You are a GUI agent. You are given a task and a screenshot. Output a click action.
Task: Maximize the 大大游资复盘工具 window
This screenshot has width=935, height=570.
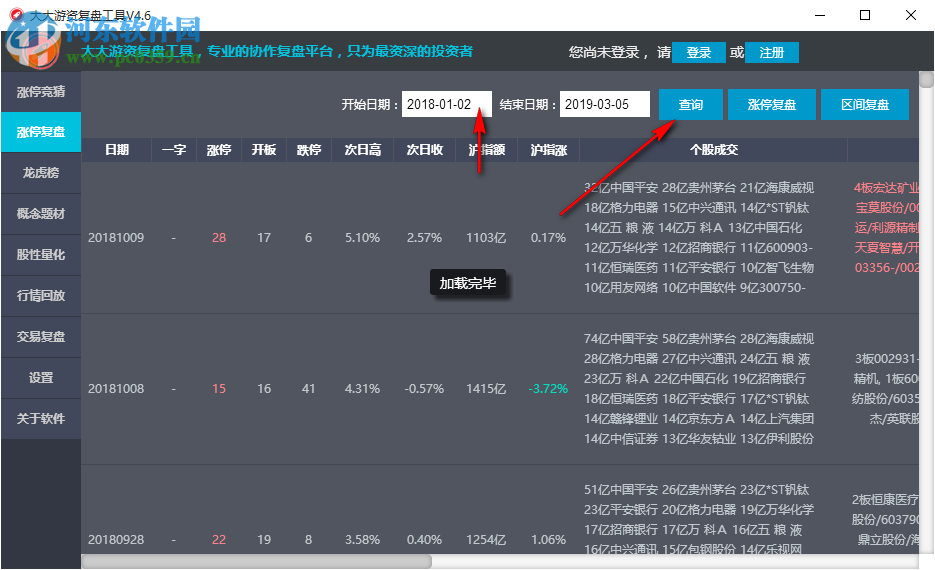point(865,16)
